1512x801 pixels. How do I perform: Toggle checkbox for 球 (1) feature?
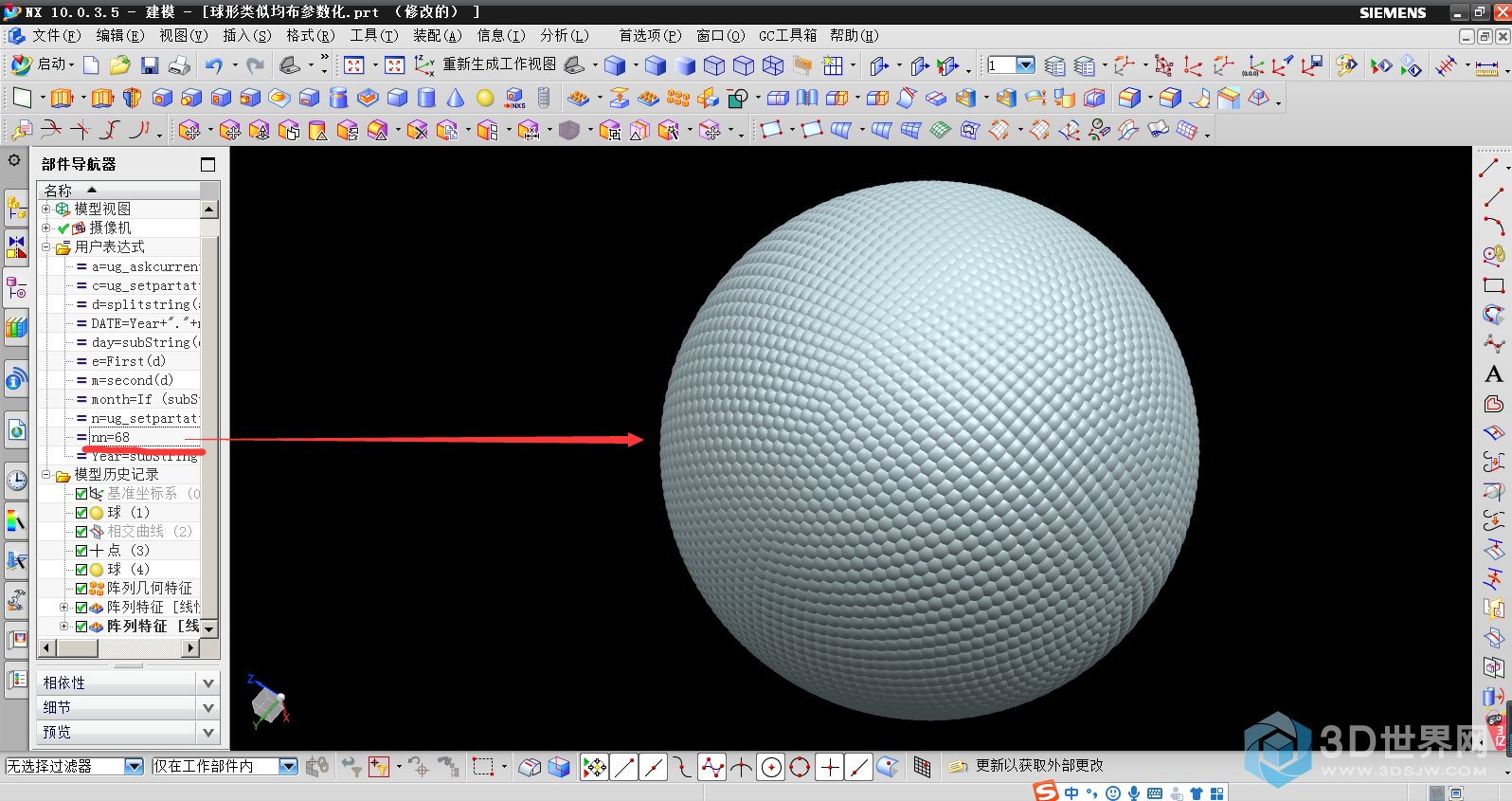(81, 513)
